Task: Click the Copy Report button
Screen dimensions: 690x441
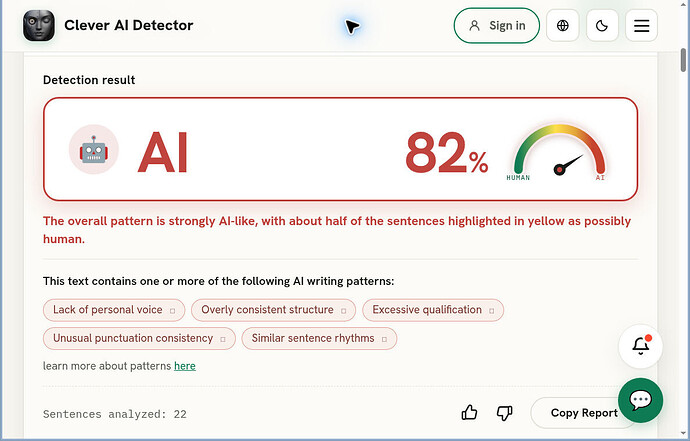Action: [x=584, y=413]
